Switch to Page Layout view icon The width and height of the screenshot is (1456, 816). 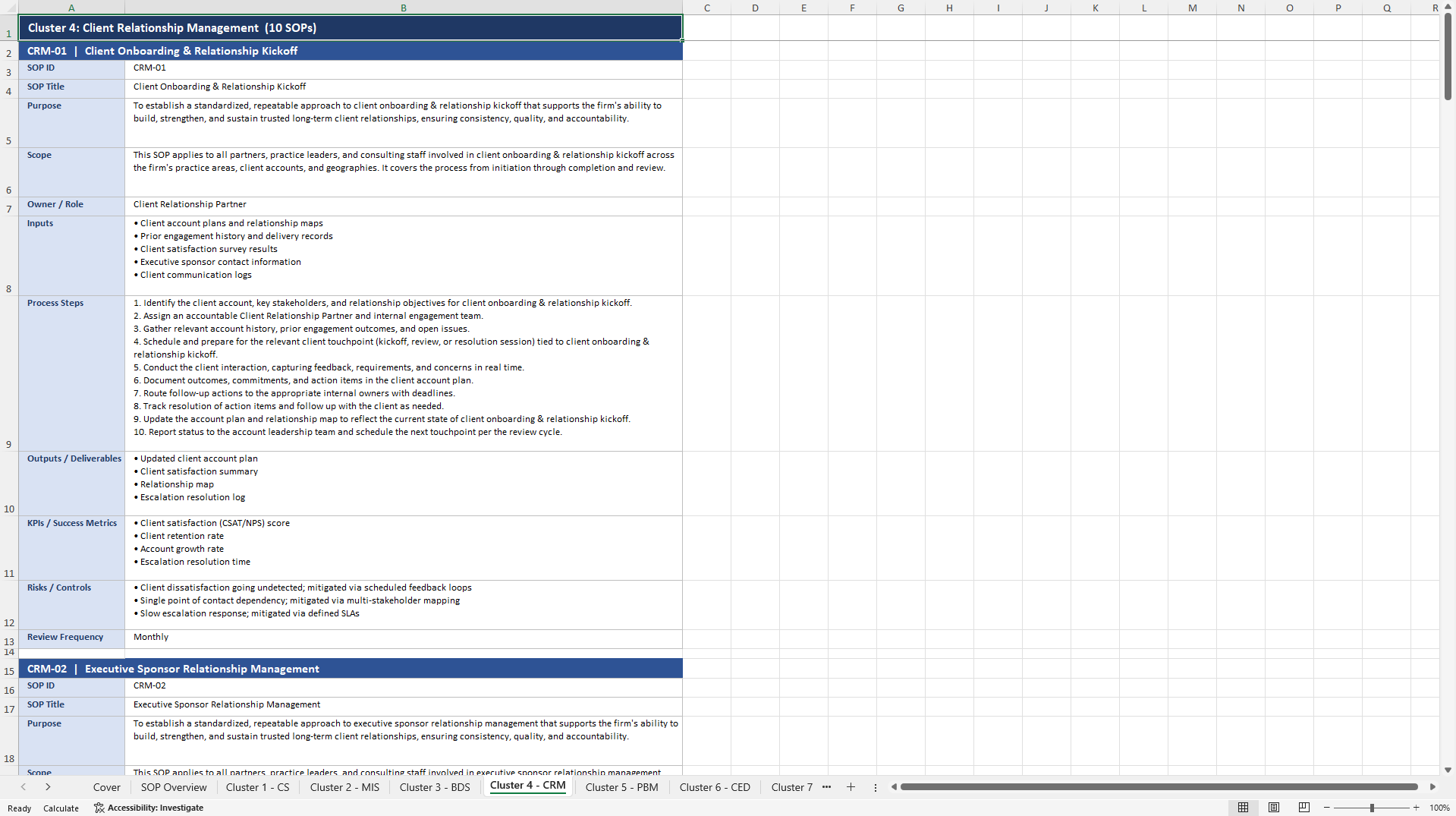[x=1274, y=808]
